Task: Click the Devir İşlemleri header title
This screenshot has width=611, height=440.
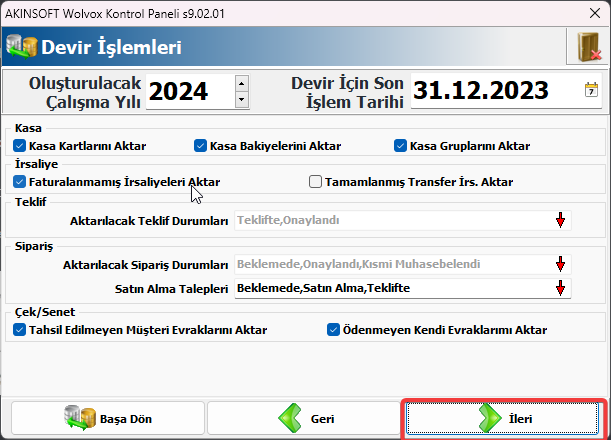Action: point(111,47)
